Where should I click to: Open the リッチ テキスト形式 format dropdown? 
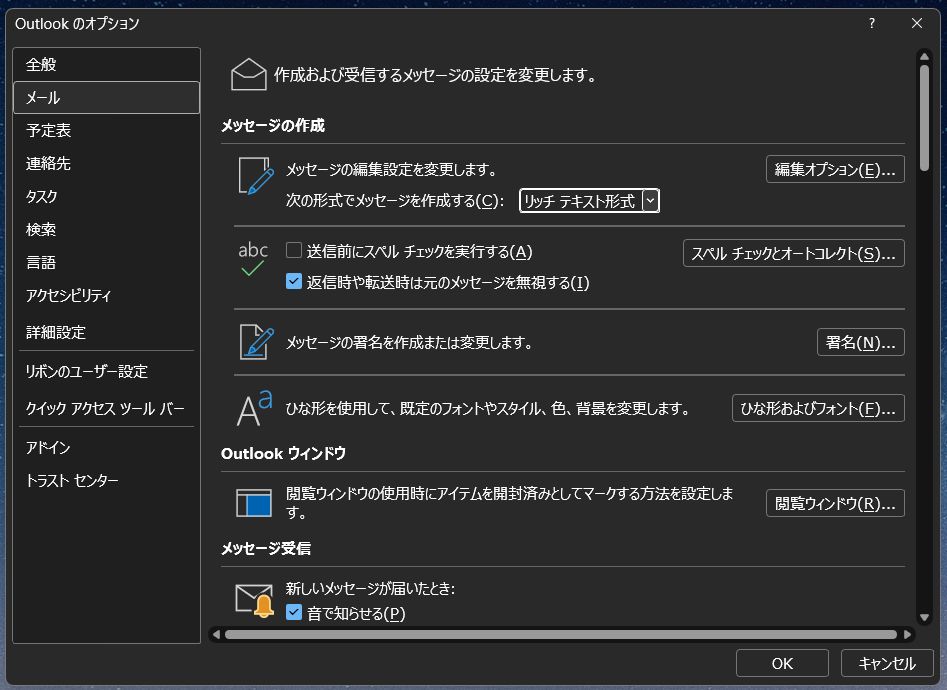pyautogui.click(x=650, y=201)
